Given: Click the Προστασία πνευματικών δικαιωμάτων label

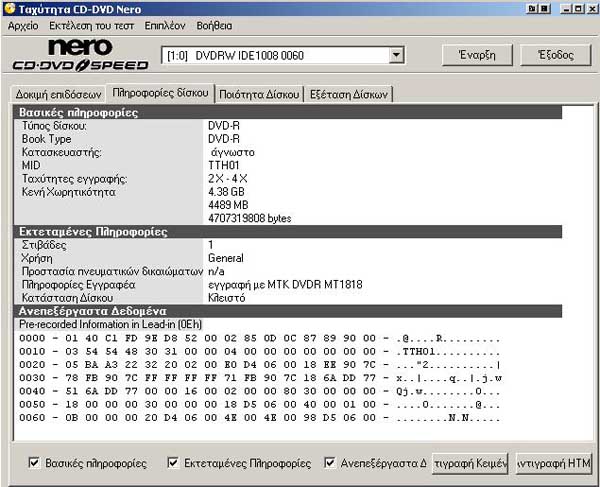Looking at the screenshot, I should tap(112, 272).
